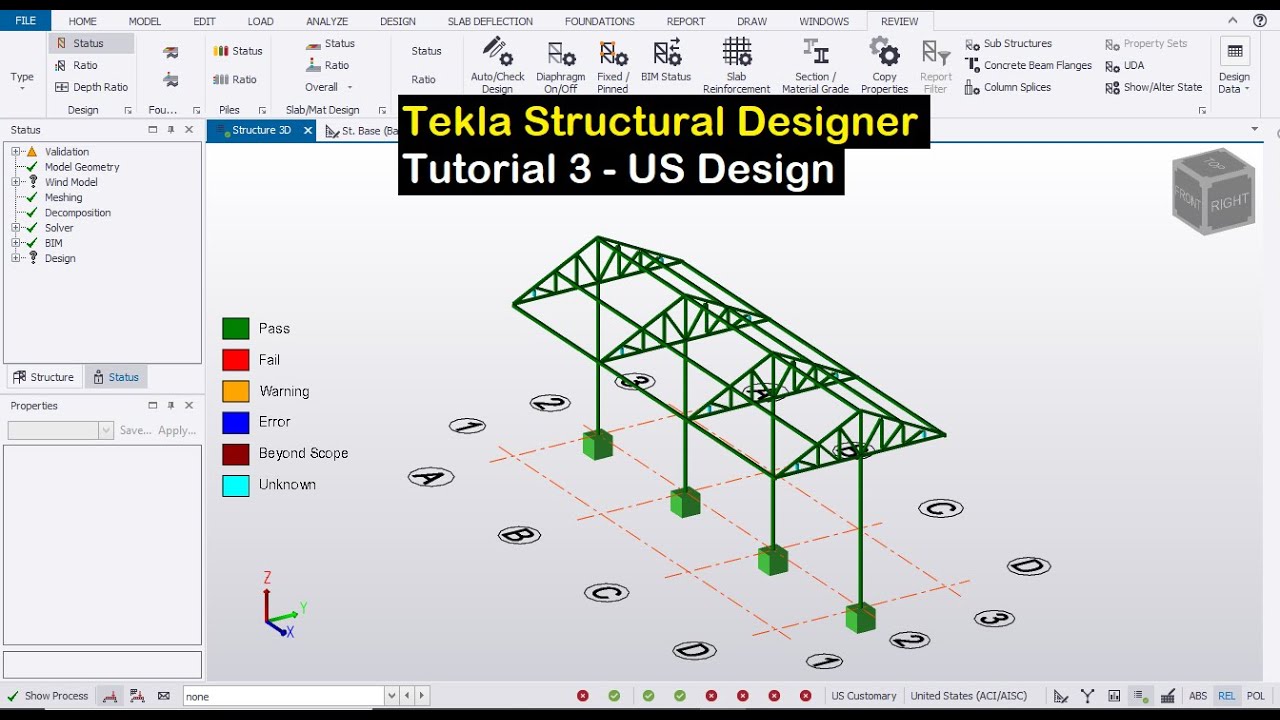Screen dimensions: 1280x720
Task: Select Model Geometry in Status tree
Action: click(x=81, y=167)
